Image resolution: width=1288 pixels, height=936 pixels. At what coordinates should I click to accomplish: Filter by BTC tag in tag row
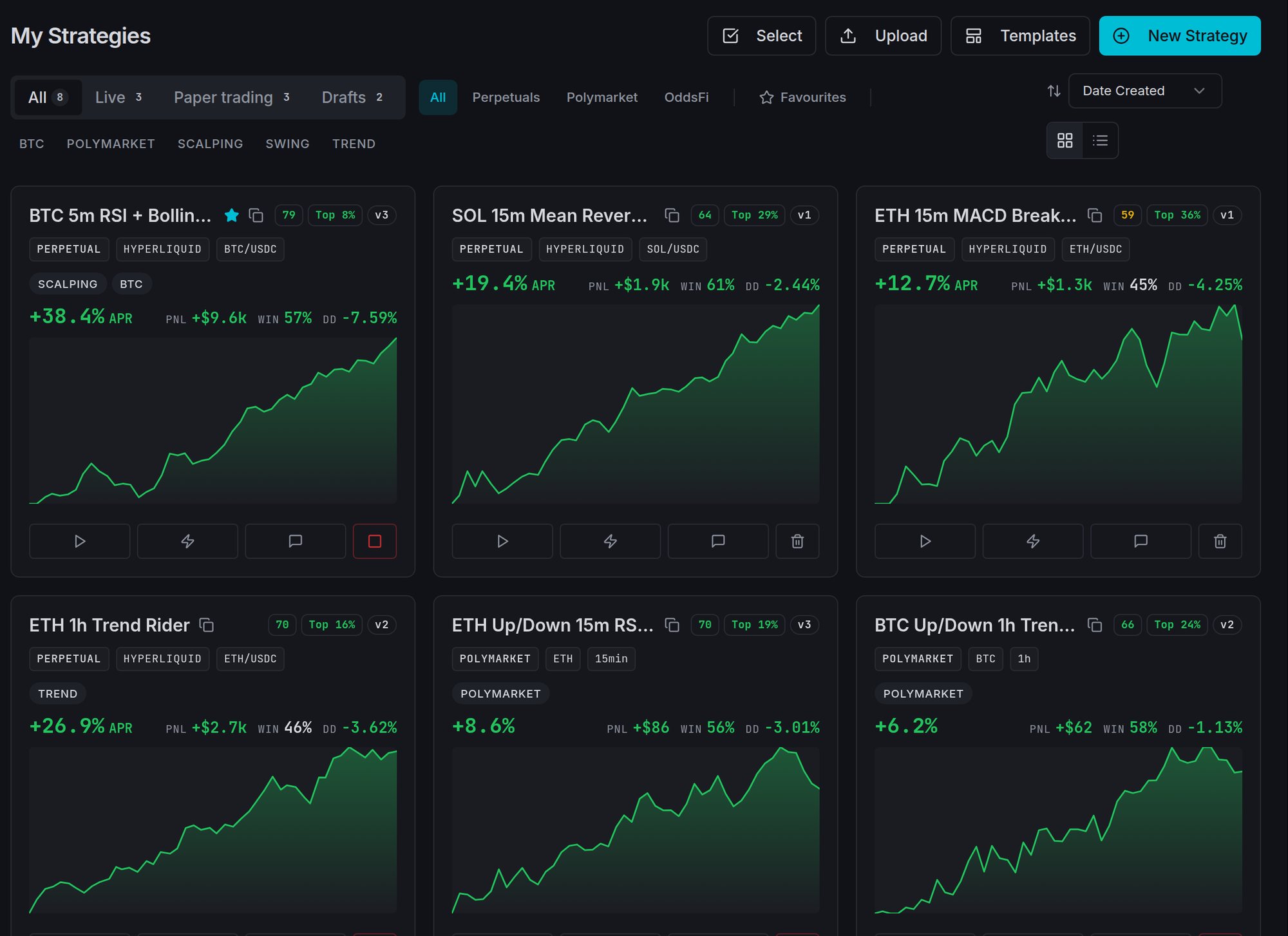tap(32, 144)
